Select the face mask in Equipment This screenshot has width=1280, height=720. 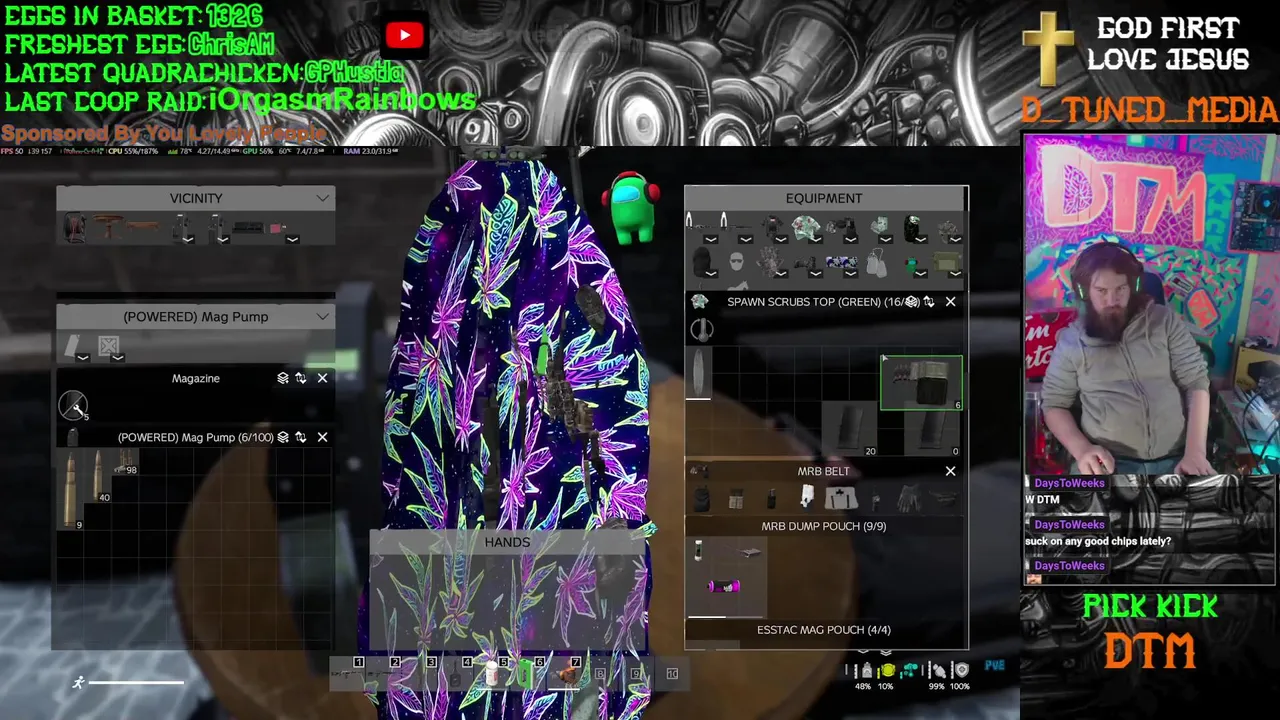pos(737,262)
